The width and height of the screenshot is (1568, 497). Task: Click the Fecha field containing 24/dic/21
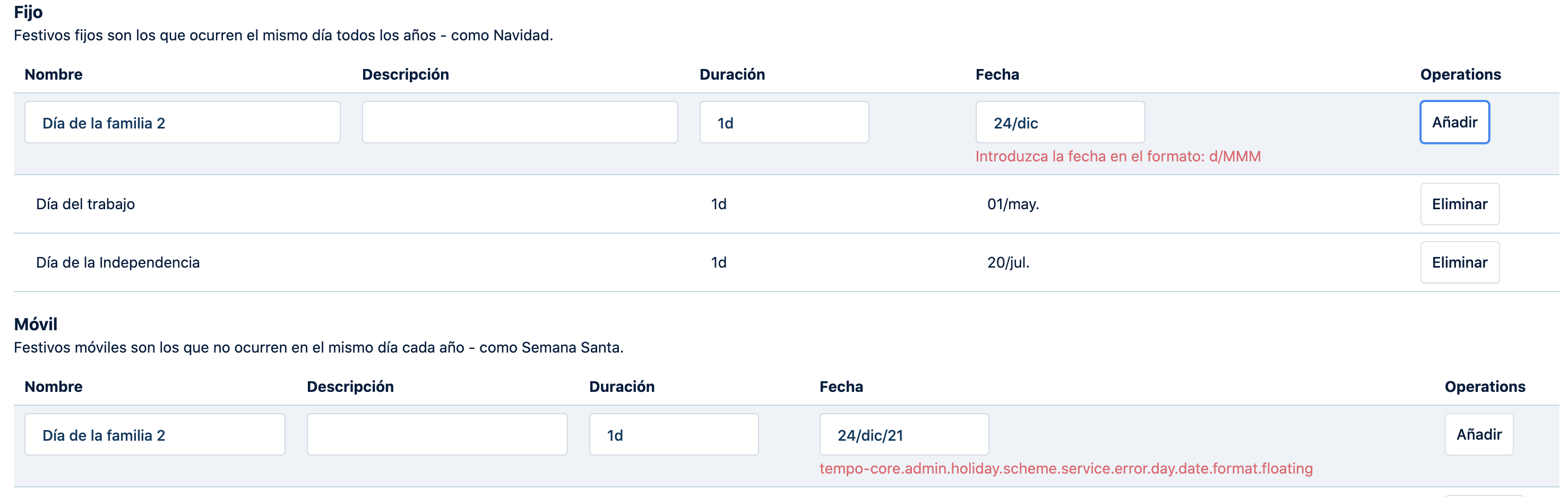coord(903,435)
